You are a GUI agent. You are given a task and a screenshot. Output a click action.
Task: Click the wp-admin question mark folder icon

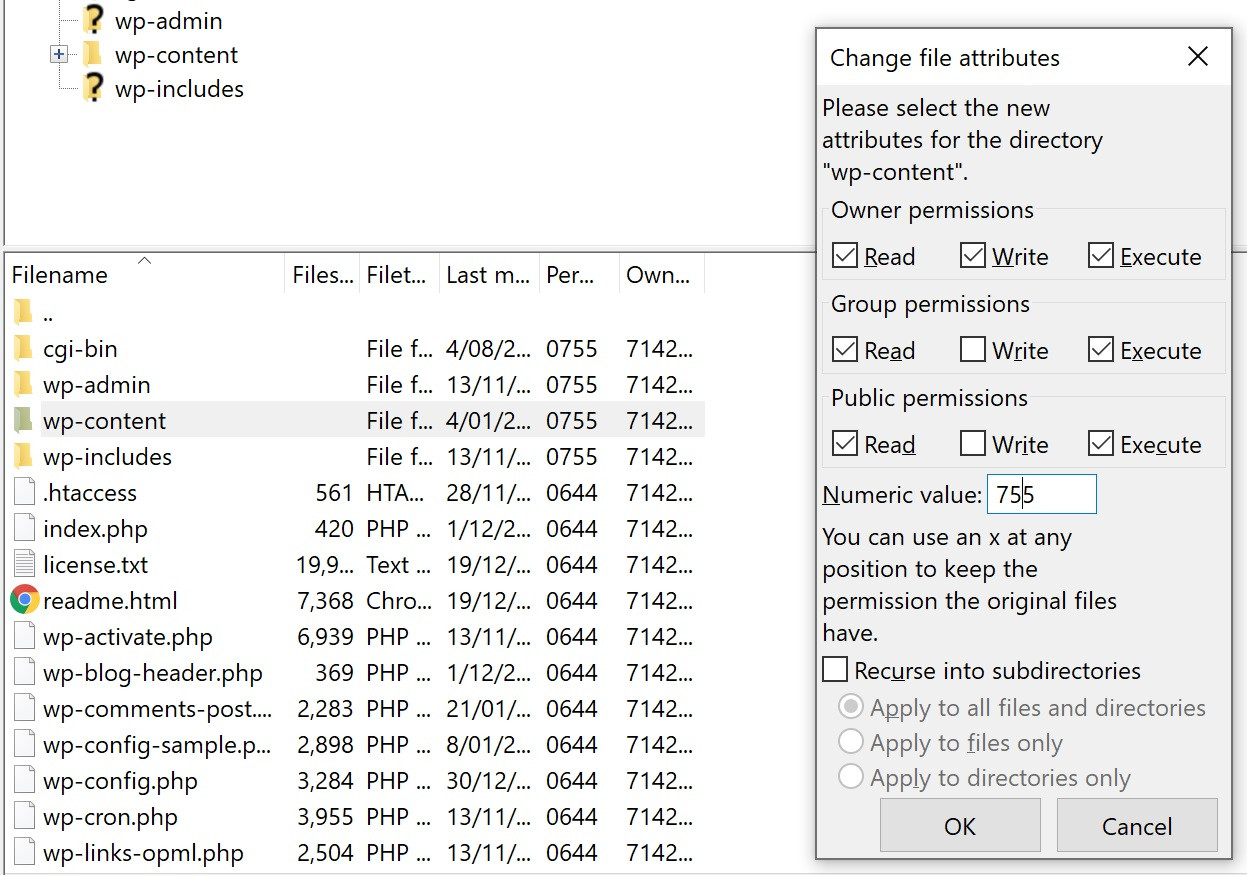tap(93, 20)
